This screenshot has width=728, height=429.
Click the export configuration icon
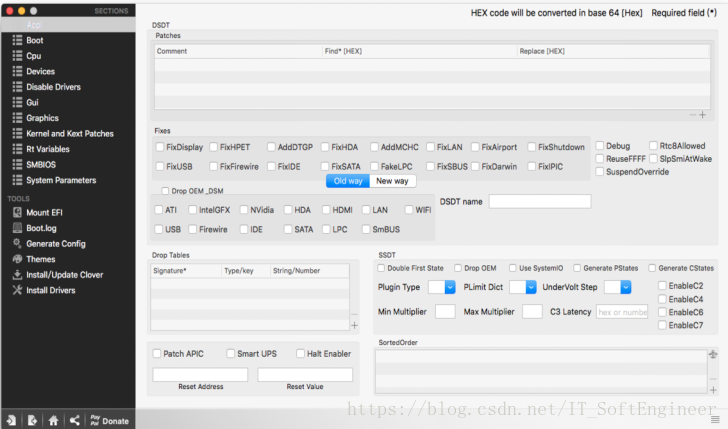click(32, 421)
